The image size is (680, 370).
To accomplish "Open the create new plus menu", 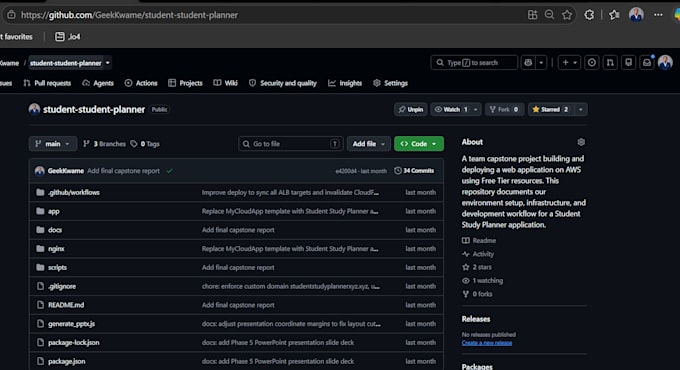I will point(569,62).
